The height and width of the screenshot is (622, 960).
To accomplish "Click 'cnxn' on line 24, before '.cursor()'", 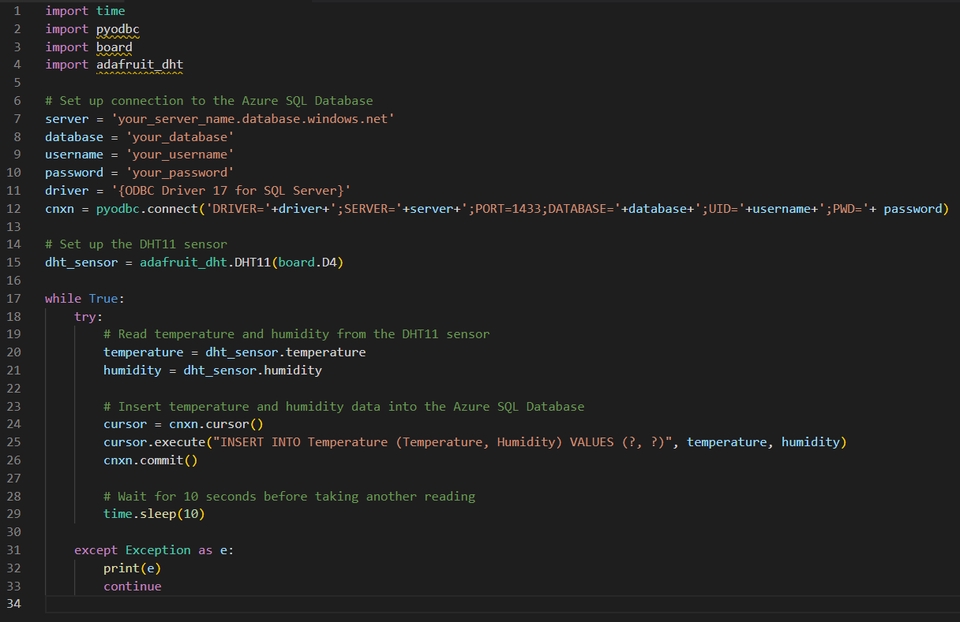I will (x=184, y=424).
